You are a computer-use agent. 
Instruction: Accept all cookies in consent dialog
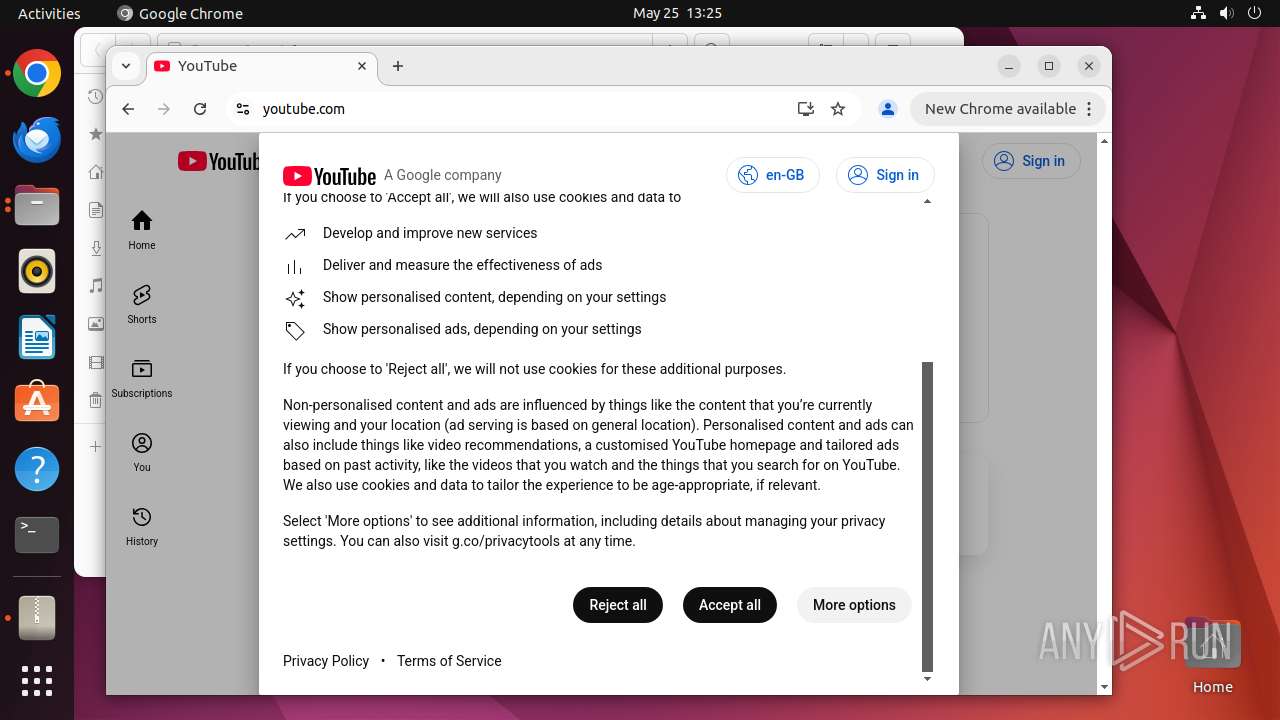click(730, 605)
